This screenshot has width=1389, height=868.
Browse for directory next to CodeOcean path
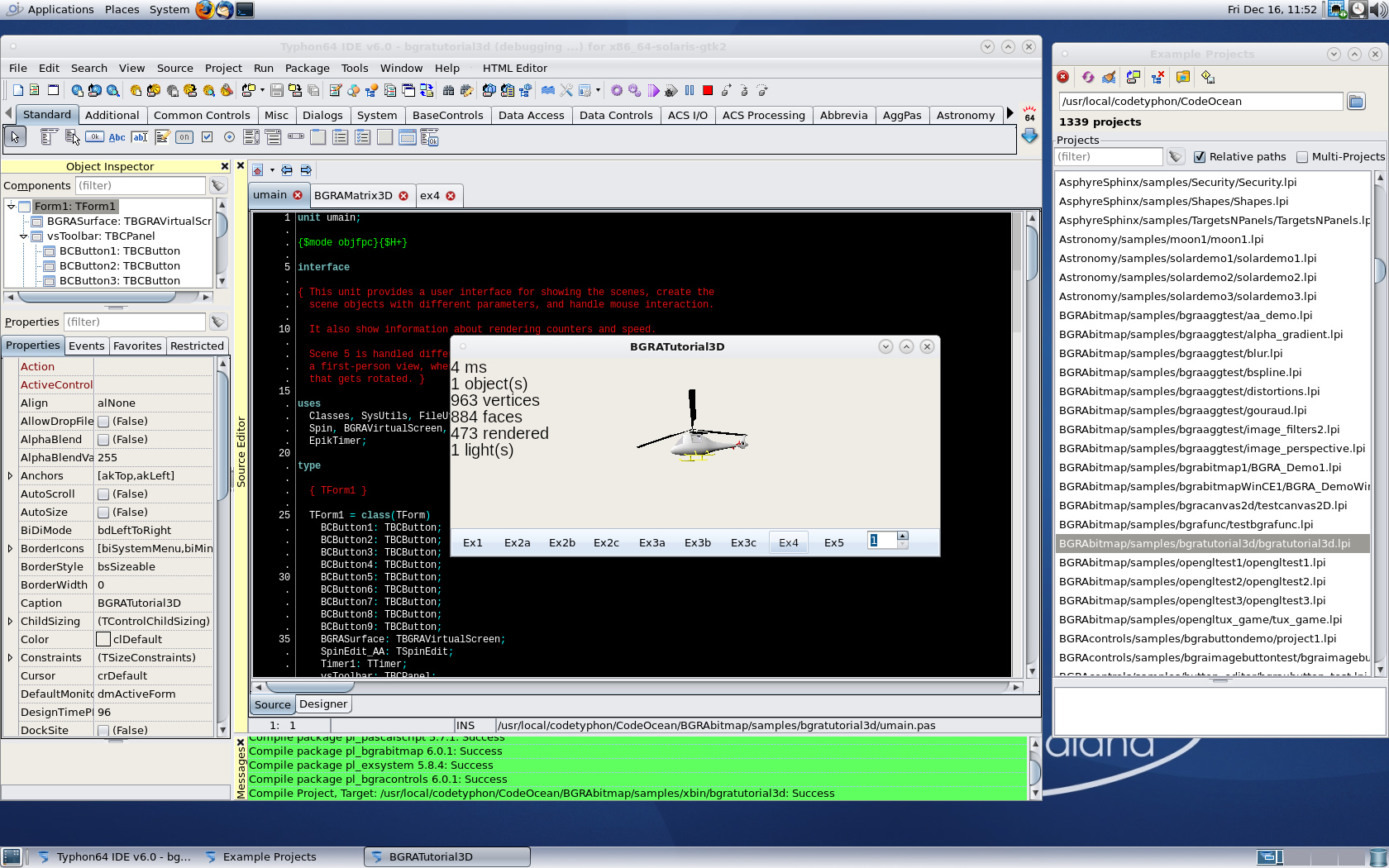click(x=1356, y=102)
